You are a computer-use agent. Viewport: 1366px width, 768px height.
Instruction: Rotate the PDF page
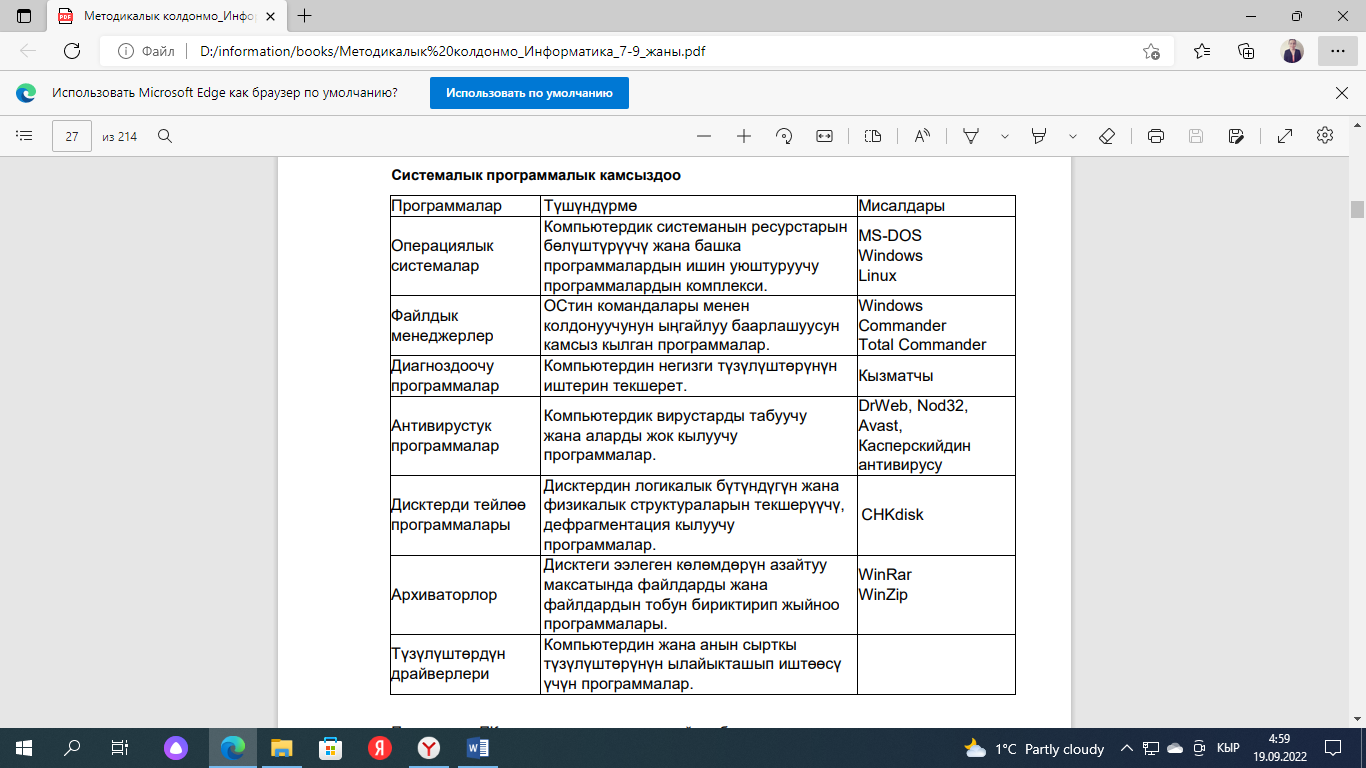[784, 136]
